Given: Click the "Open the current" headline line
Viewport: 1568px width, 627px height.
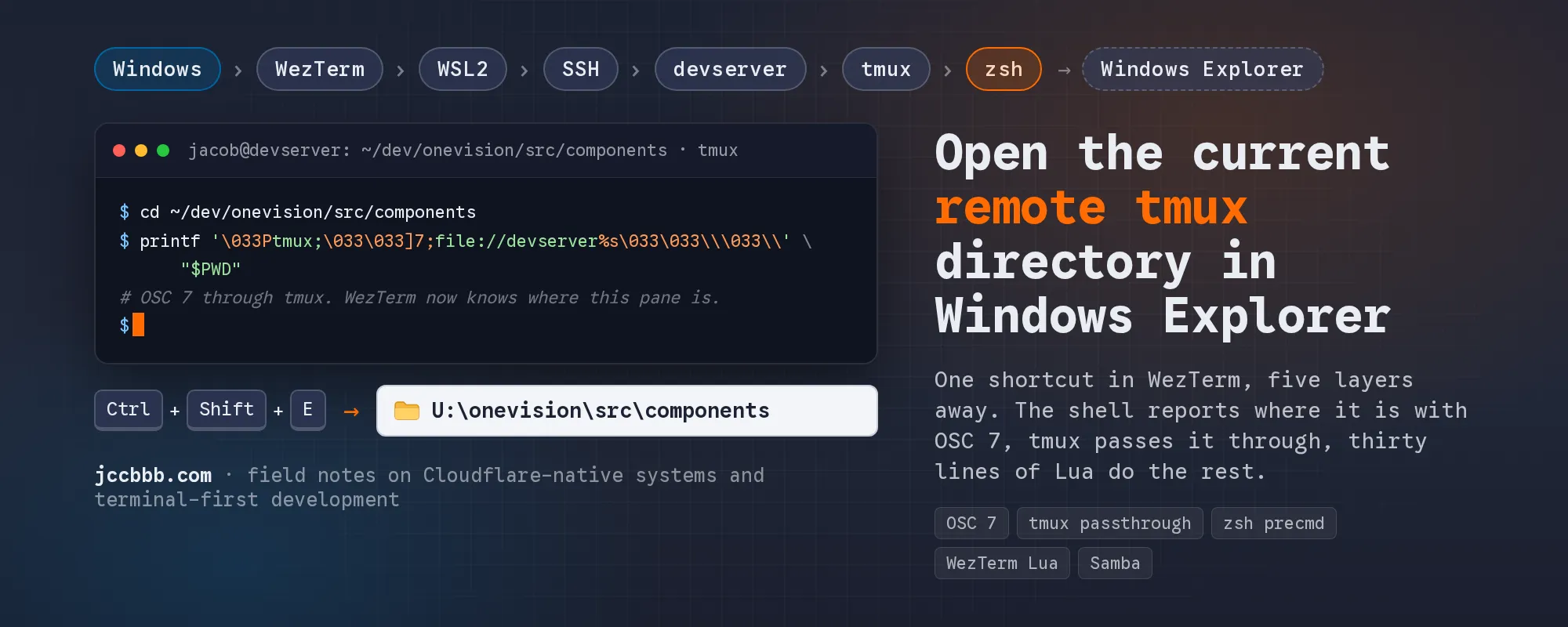Looking at the screenshot, I should point(1163,153).
